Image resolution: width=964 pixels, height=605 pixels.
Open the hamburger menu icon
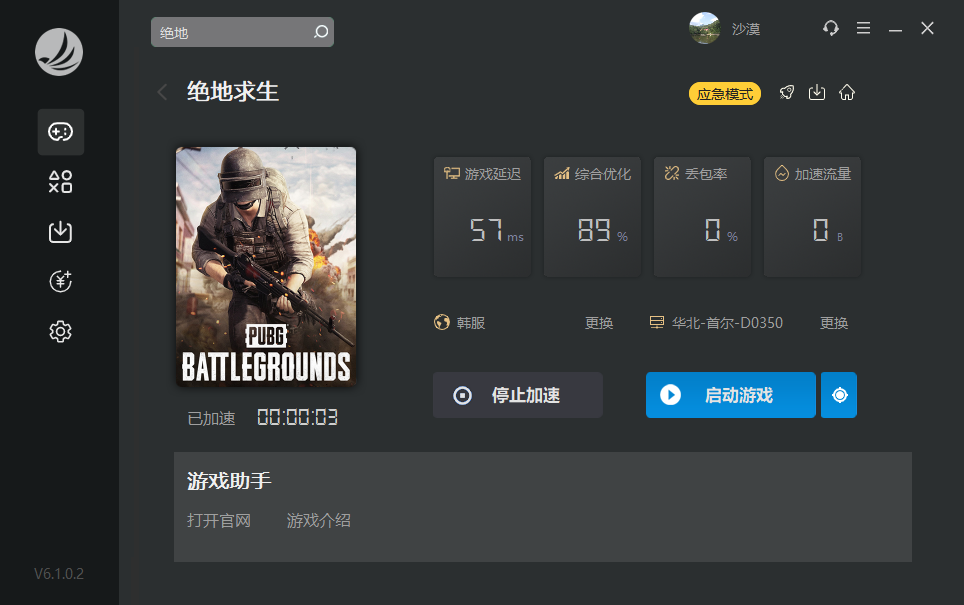coord(863,28)
